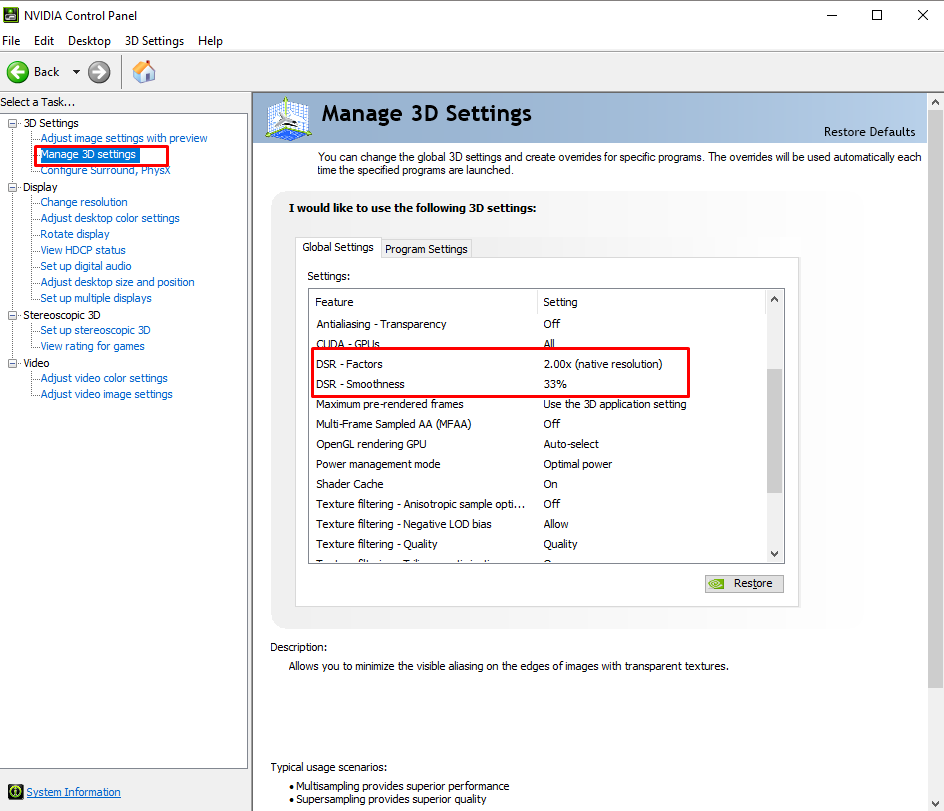The height and width of the screenshot is (811, 944).
Task: Open the 3D Settings menu
Action: click(154, 40)
